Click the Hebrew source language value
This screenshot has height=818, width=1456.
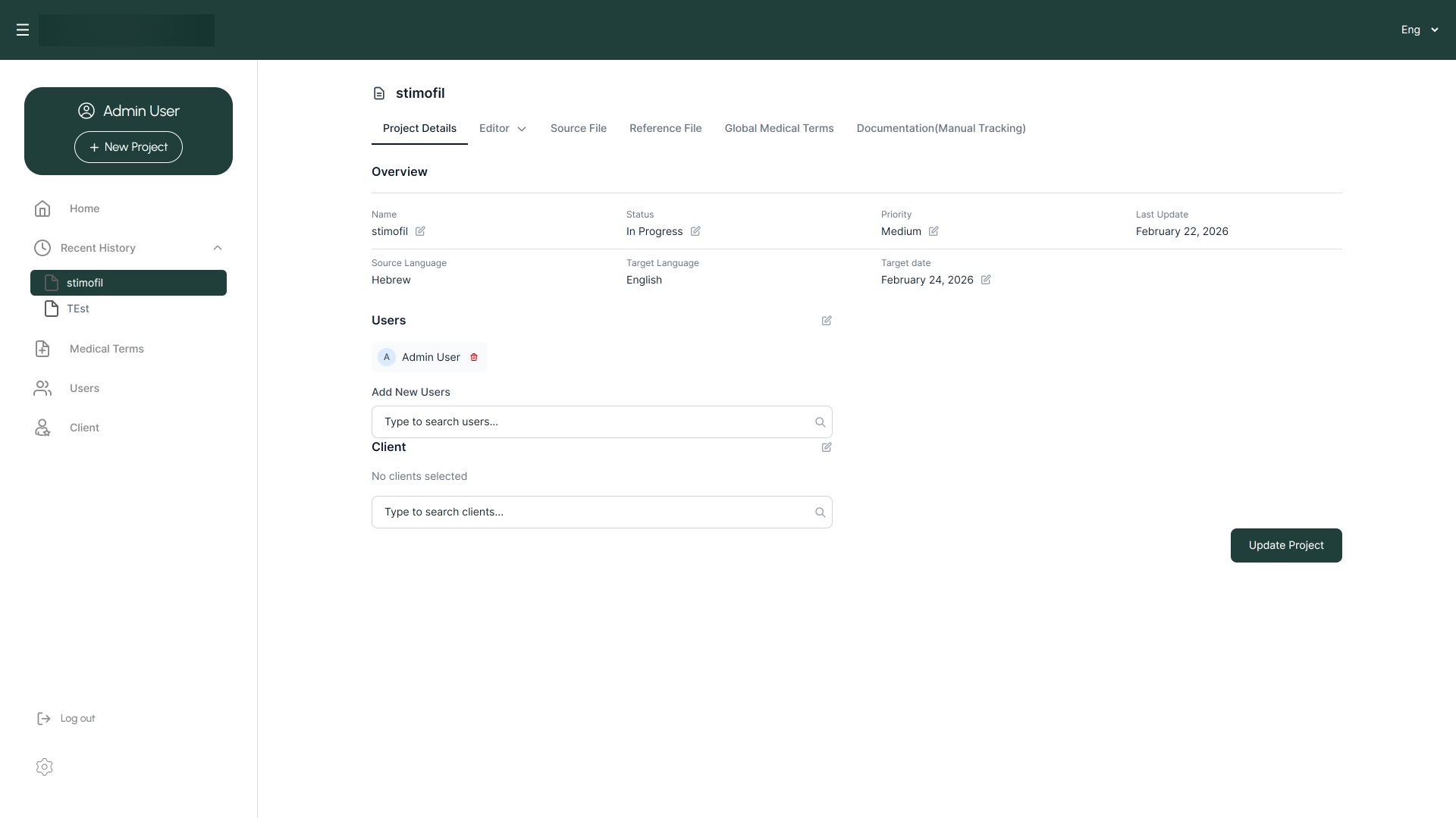click(391, 280)
